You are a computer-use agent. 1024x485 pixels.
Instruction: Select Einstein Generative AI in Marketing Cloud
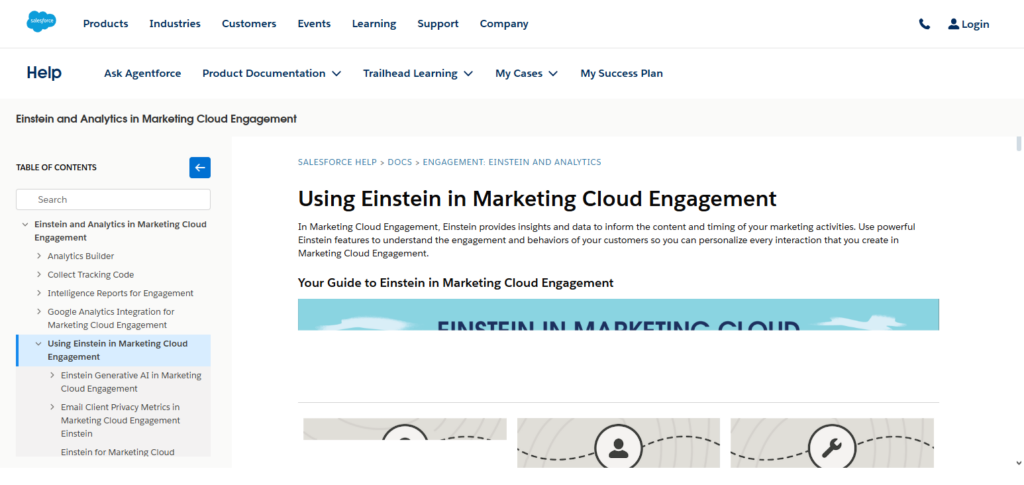[x=131, y=382]
